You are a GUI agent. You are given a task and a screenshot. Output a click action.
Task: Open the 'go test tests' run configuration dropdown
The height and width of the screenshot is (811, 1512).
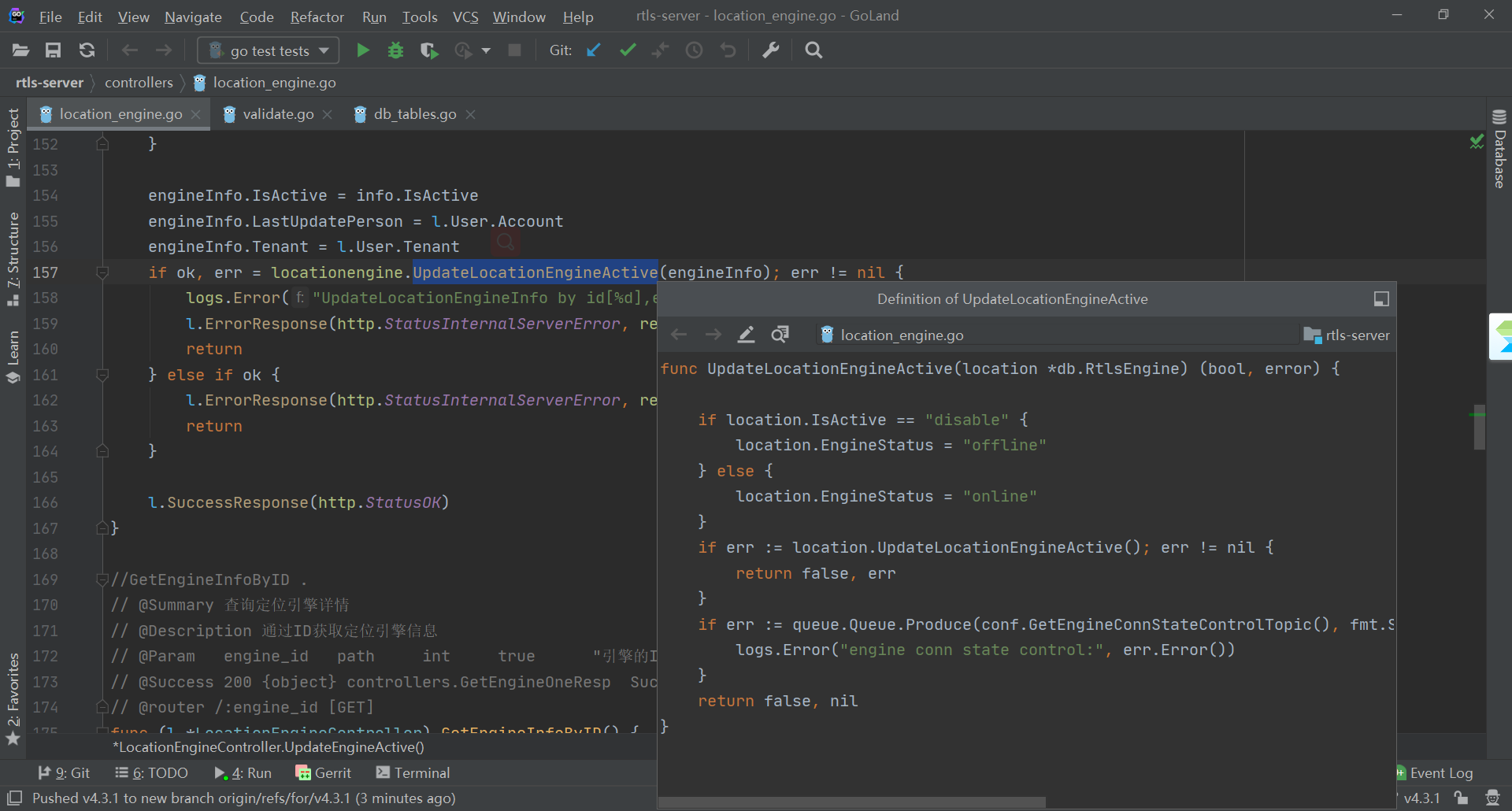coord(269,50)
